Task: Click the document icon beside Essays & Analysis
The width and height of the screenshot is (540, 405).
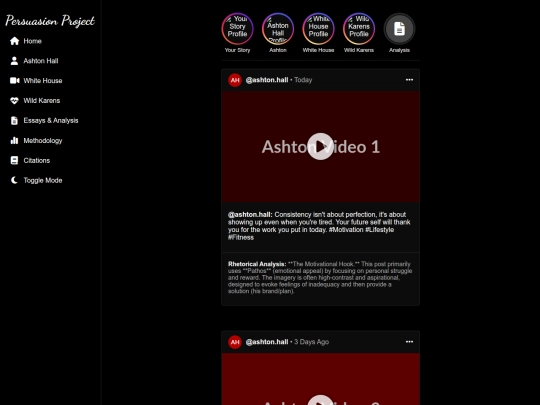Action: [x=14, y=121]
